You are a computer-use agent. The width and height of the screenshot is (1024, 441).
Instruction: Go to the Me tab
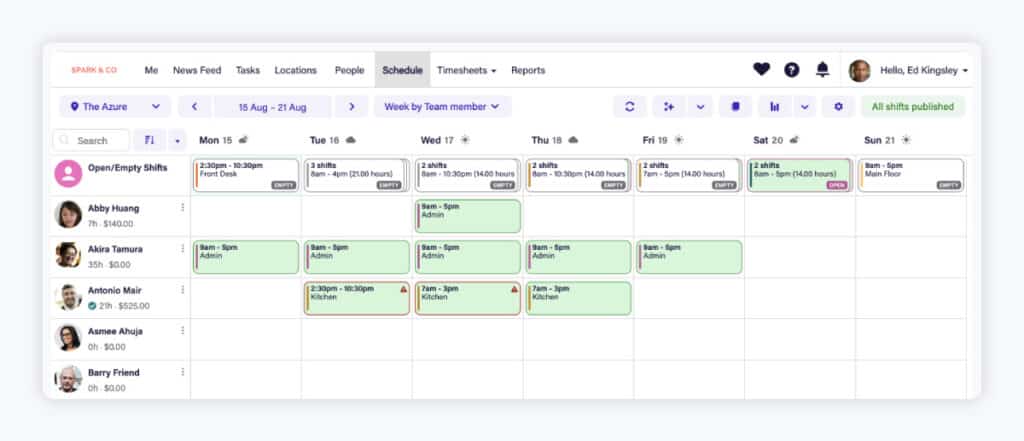[x=152, y=70]
